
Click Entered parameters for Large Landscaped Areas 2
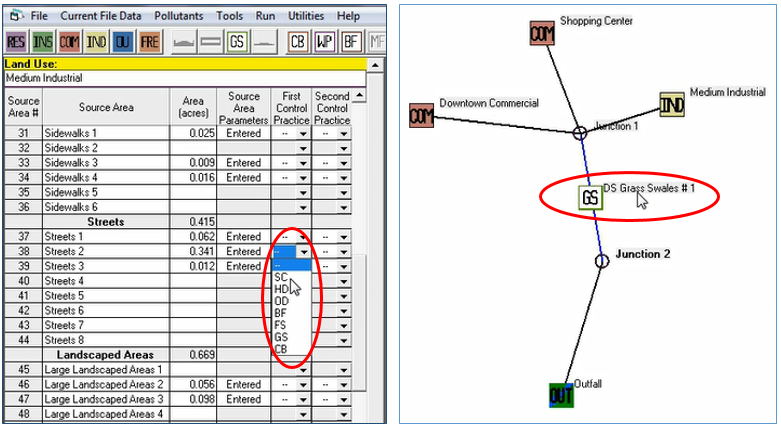[x=243, y=384]
